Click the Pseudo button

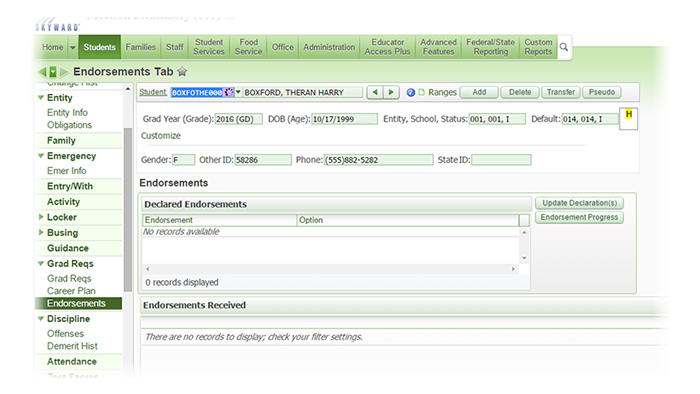(x=602, y=92)
